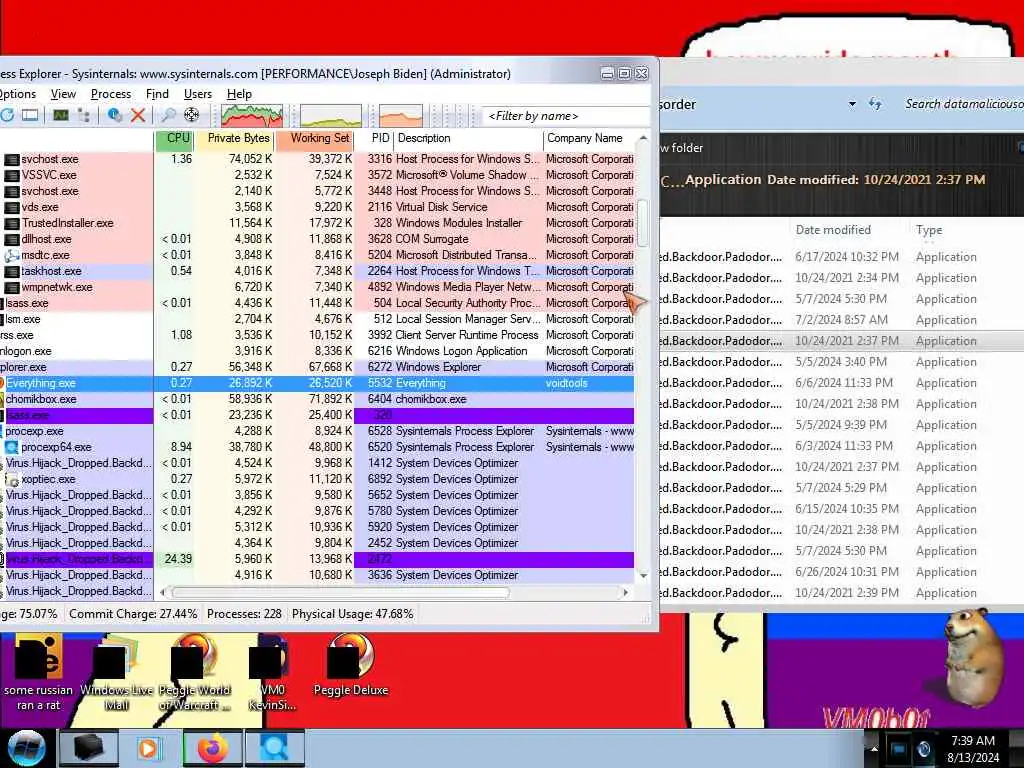The image size is (1024, 768).
Task: Click the Find handle or DLL binoculars icon
Action: tap(168, 116)
